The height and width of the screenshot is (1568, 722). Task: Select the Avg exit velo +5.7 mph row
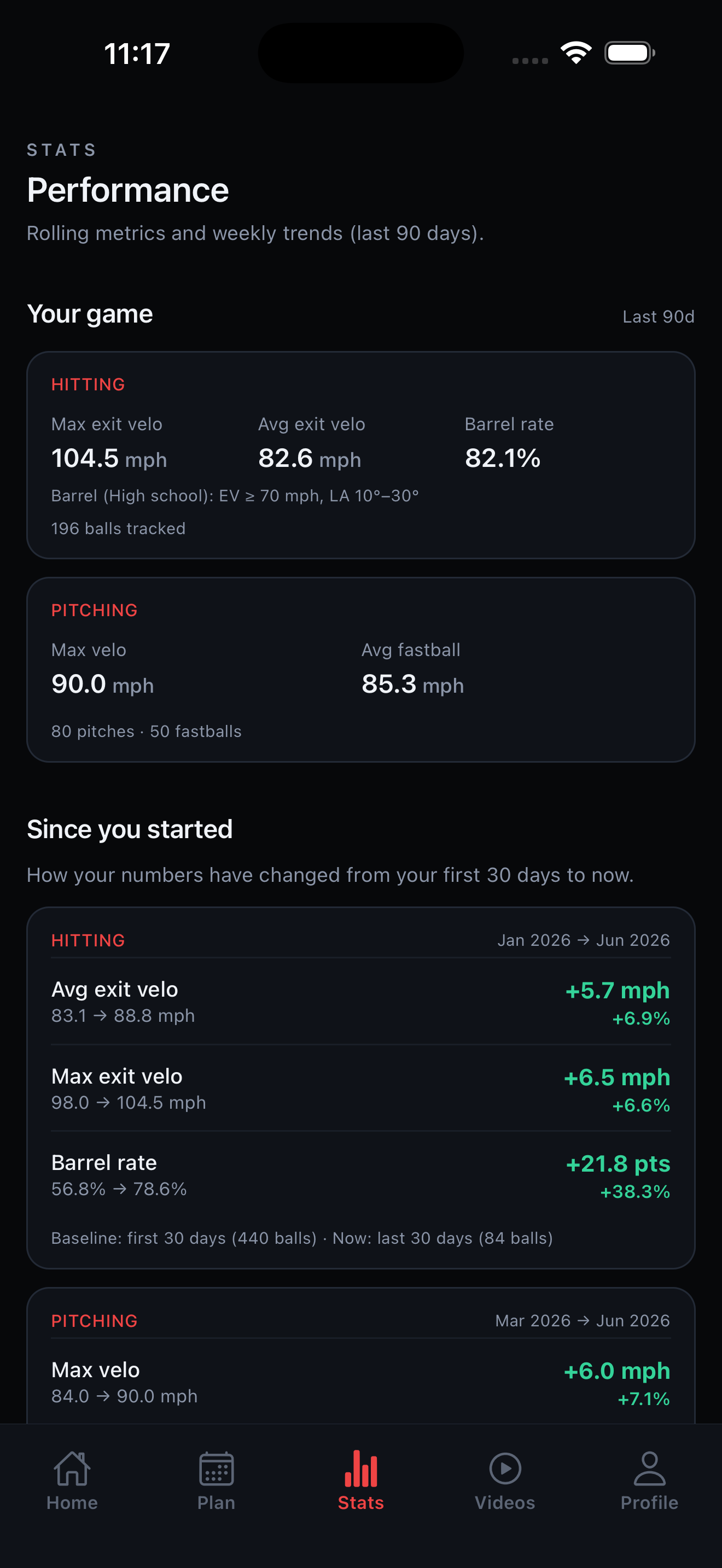361,1001
